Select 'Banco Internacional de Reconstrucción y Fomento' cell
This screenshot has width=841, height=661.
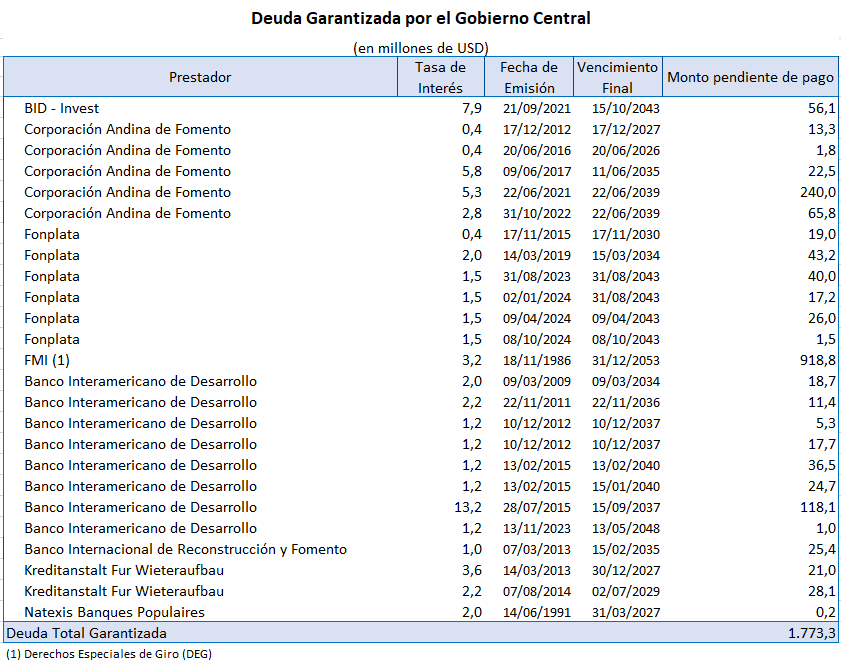186,549
